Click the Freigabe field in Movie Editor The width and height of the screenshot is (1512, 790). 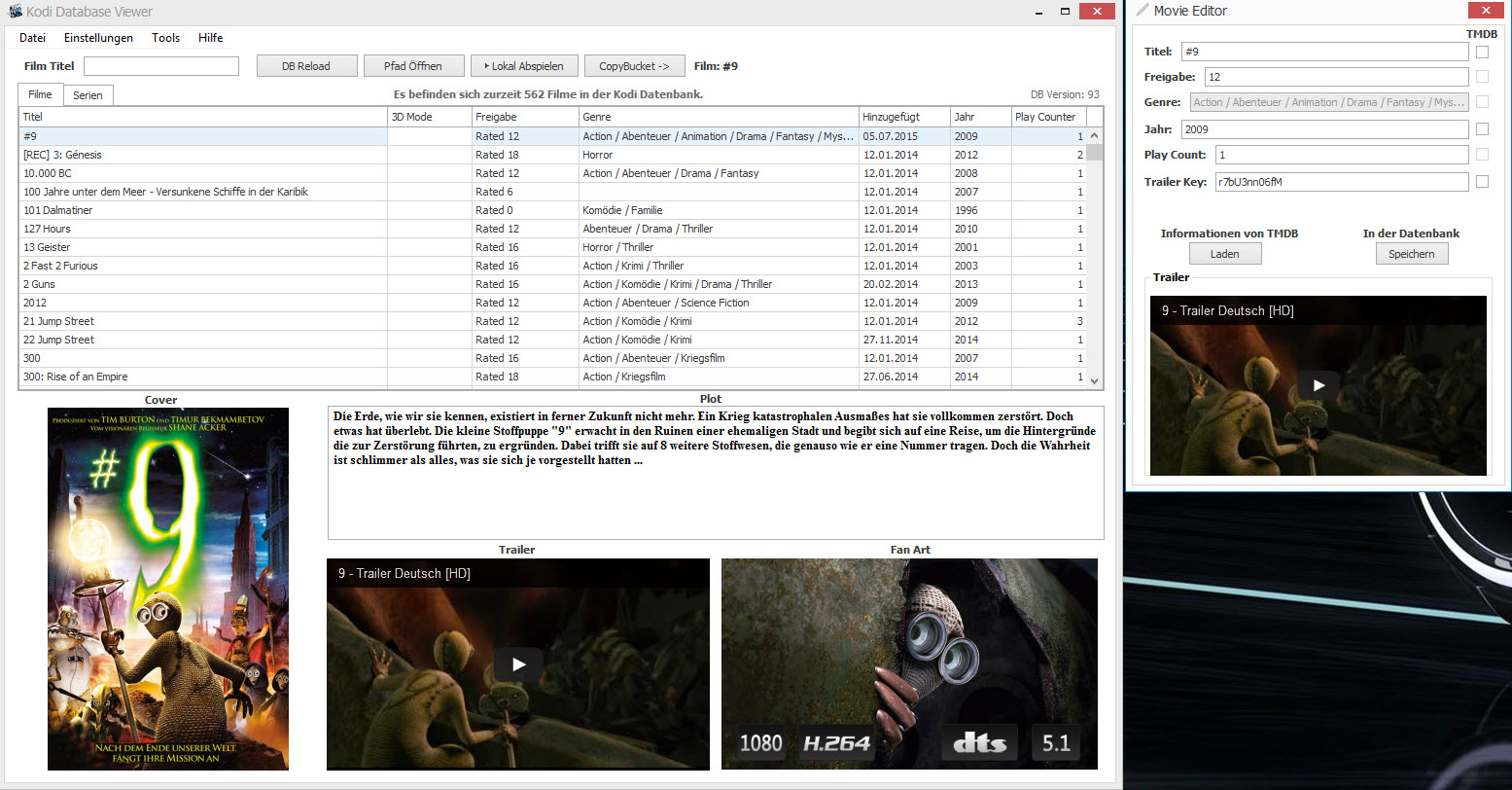coord(1336,77)
